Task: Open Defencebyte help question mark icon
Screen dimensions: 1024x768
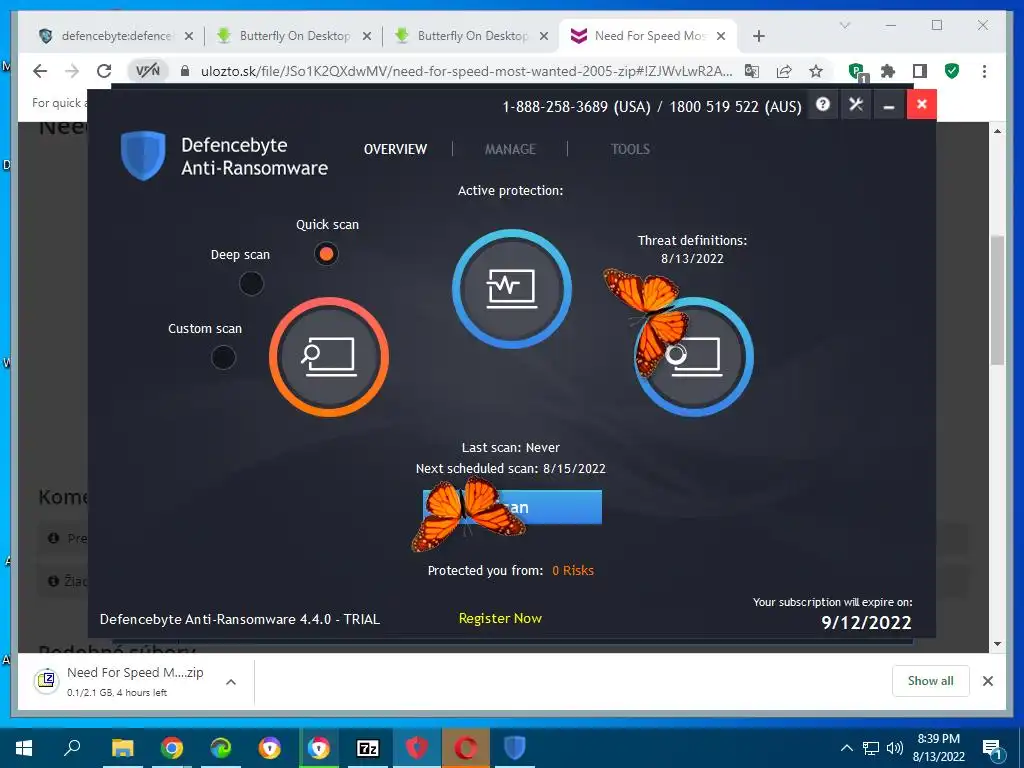Action: coord(823,104)
